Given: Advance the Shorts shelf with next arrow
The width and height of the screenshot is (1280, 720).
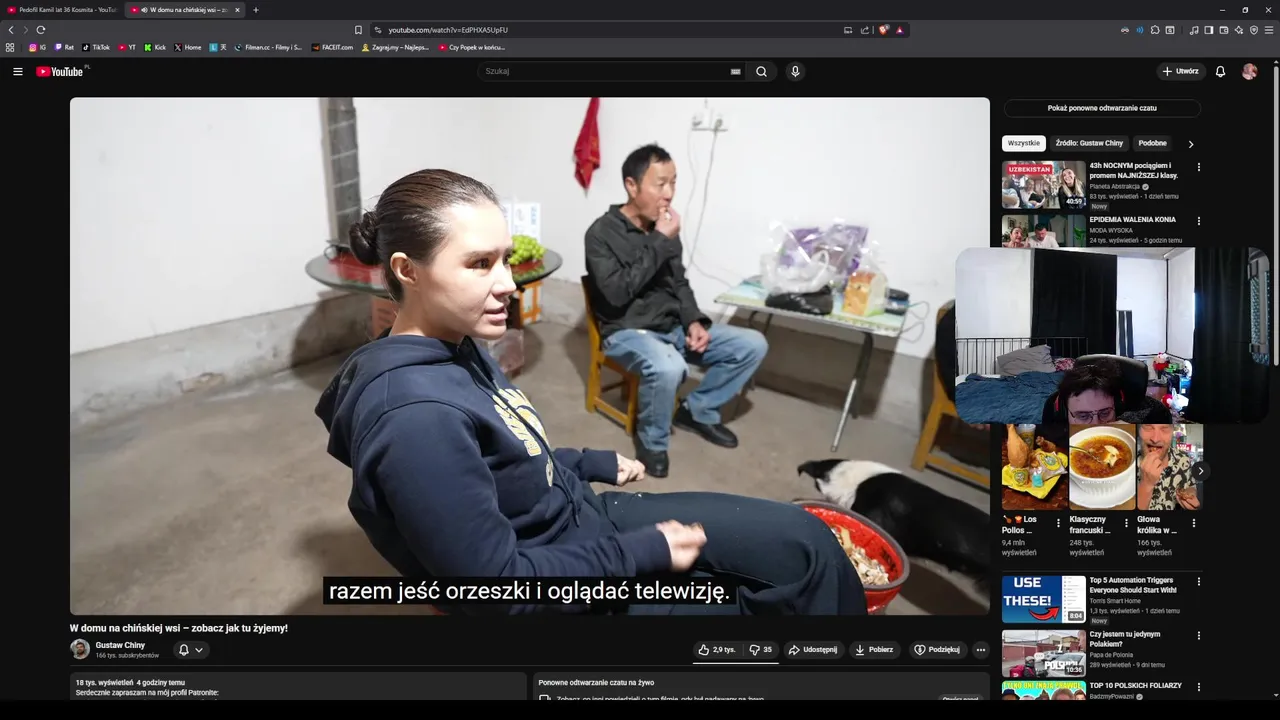Looking at the screenshot, I should (x=1201, y=470).
